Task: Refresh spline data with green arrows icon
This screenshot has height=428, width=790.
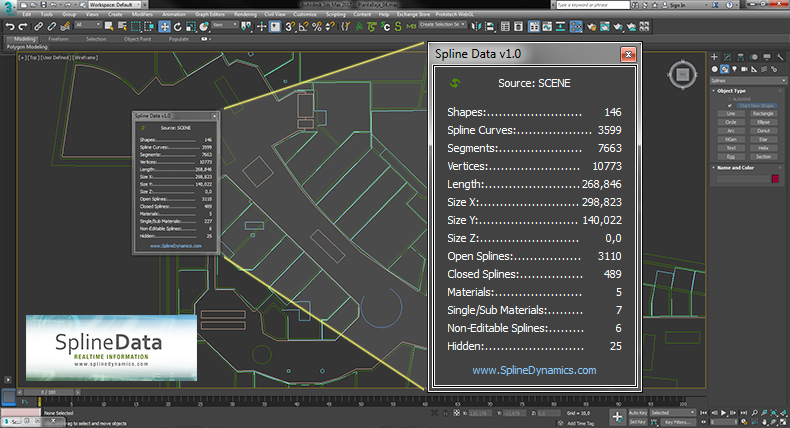Action: 457,84
